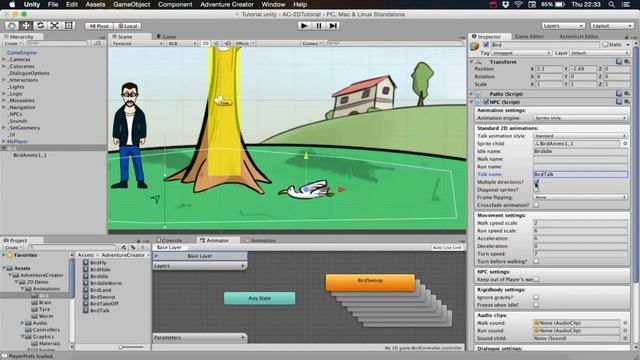Select the Rect transform tool
This screenshot has width=640, height=360.
tap(69, 26)
